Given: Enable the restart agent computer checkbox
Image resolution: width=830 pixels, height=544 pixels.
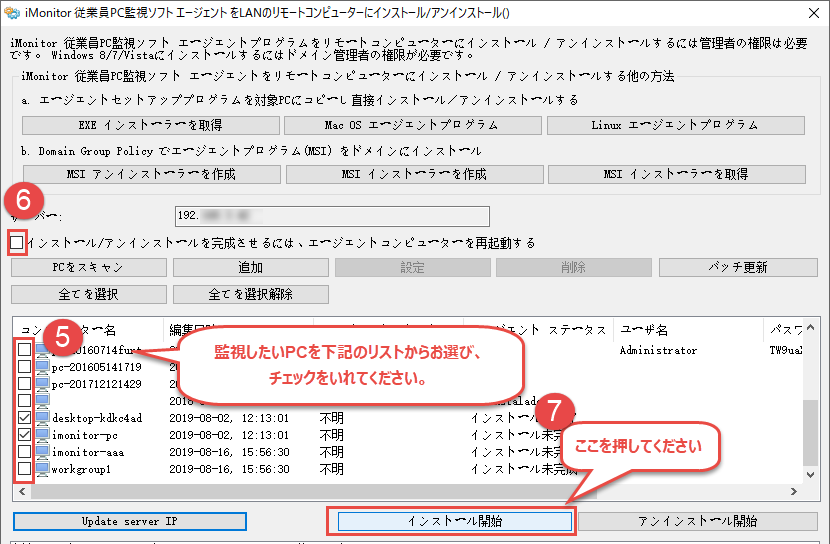Looking at the screenshot, I should pyautogui.click(x=17, y=243).
